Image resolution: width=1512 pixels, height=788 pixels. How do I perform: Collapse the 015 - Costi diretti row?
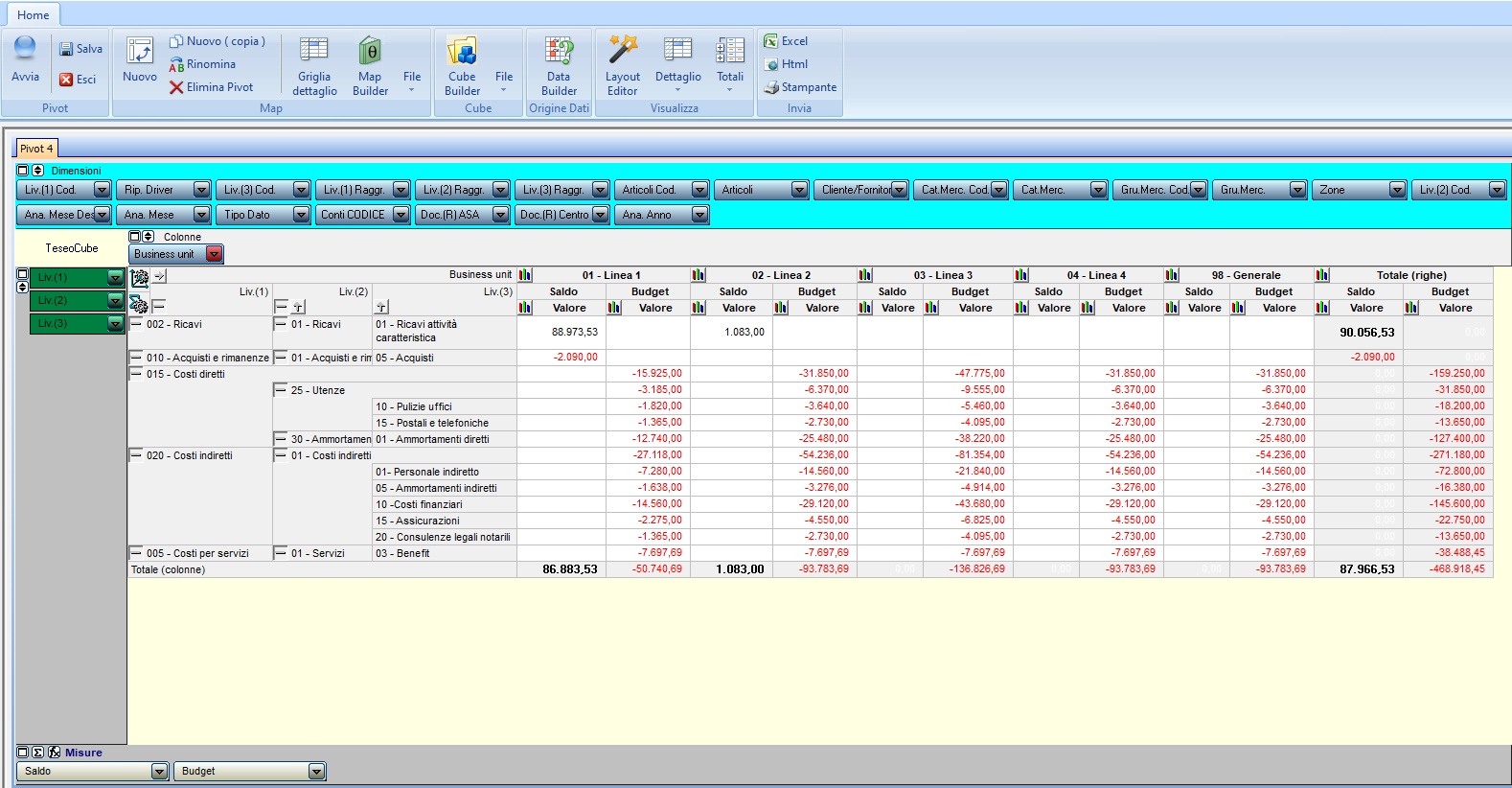pyautogui.click(x=136, y=374)
